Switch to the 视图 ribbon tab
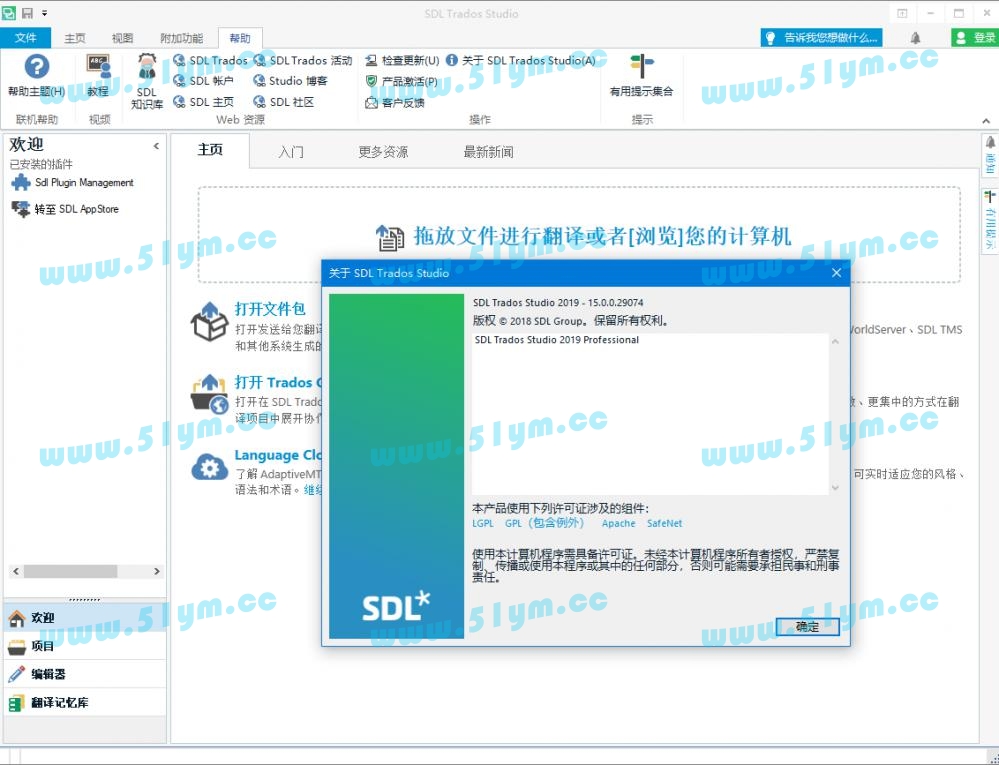Image resolution: width=999 pixels, height=765 pixels. (122, 38)
